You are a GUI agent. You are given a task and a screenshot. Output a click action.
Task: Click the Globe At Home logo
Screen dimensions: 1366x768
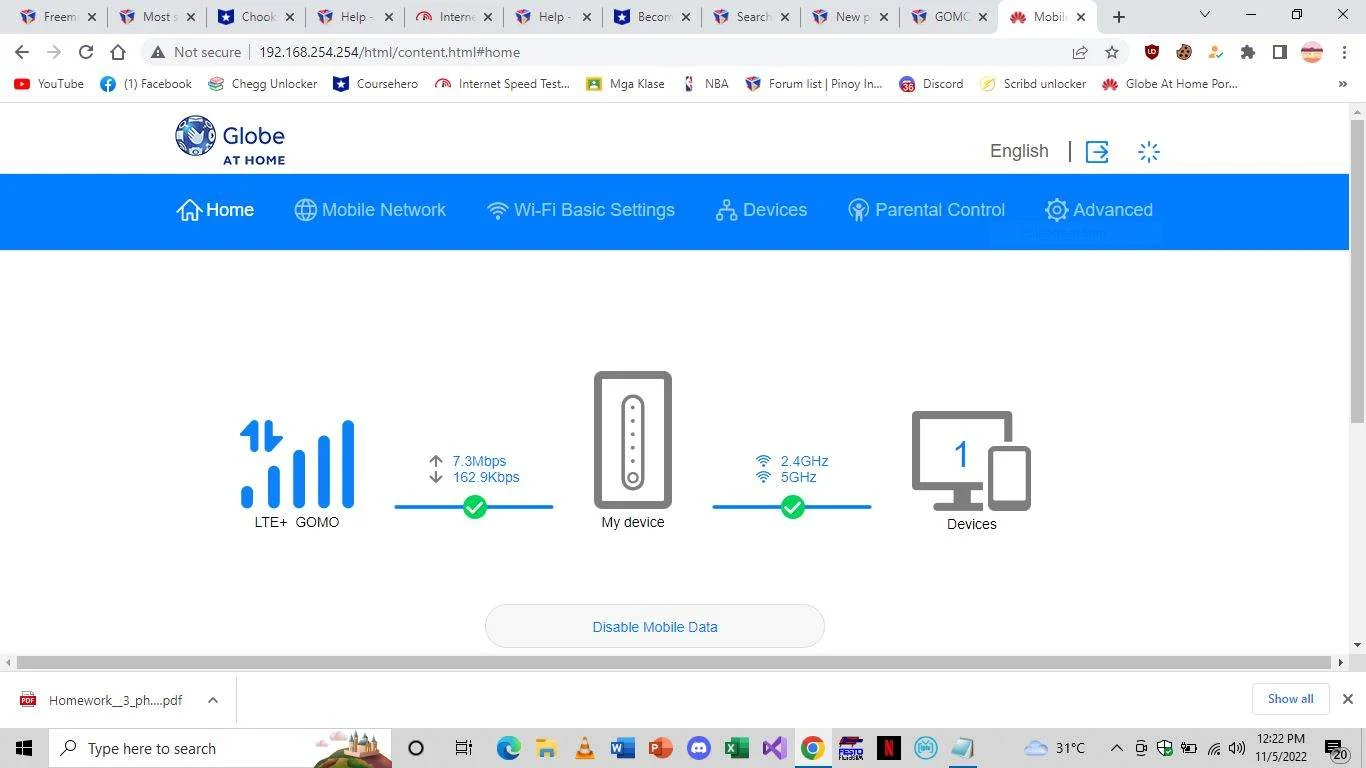point(230,140)
